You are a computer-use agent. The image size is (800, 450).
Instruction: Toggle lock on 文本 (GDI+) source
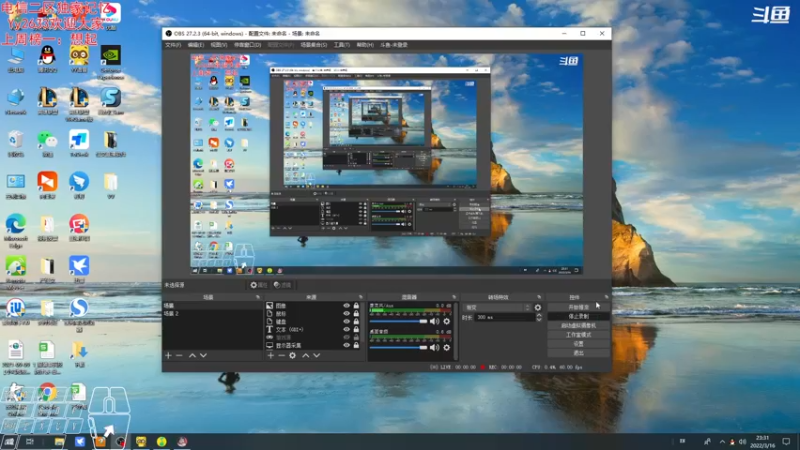[356, 330]
